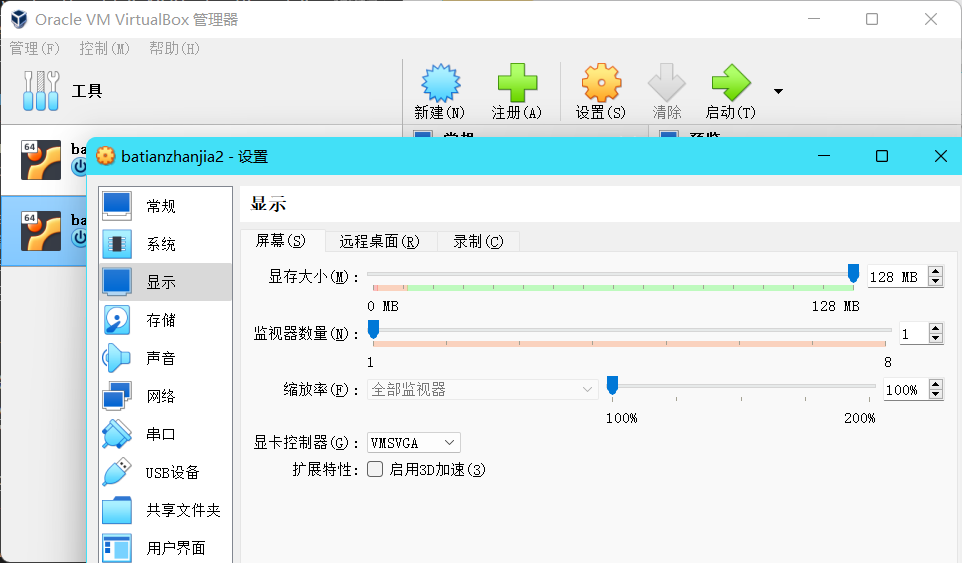Maximize the batianzhanjia2 设置 dialog
Screen dimensions: 962x563
pos(882,156)
